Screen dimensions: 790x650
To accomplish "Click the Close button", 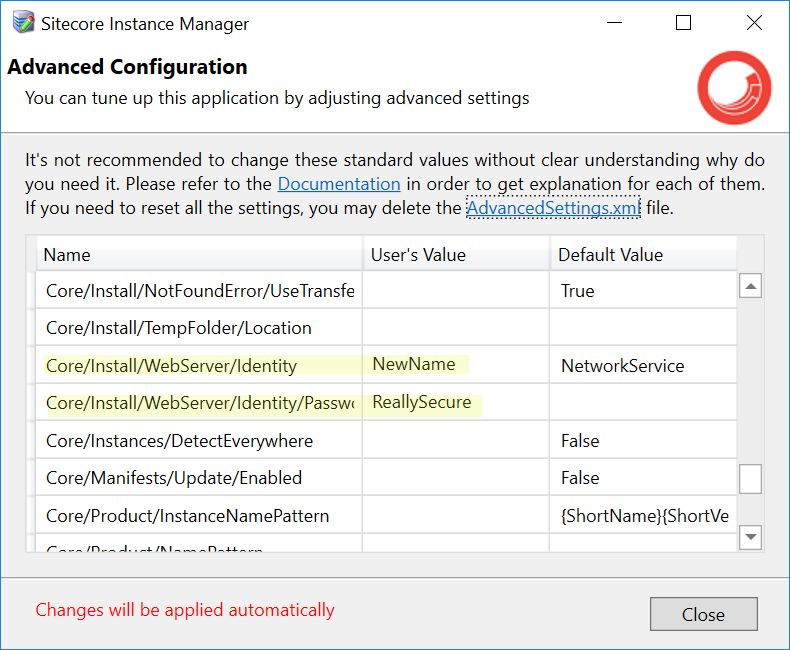I will [x=703, y=614].
